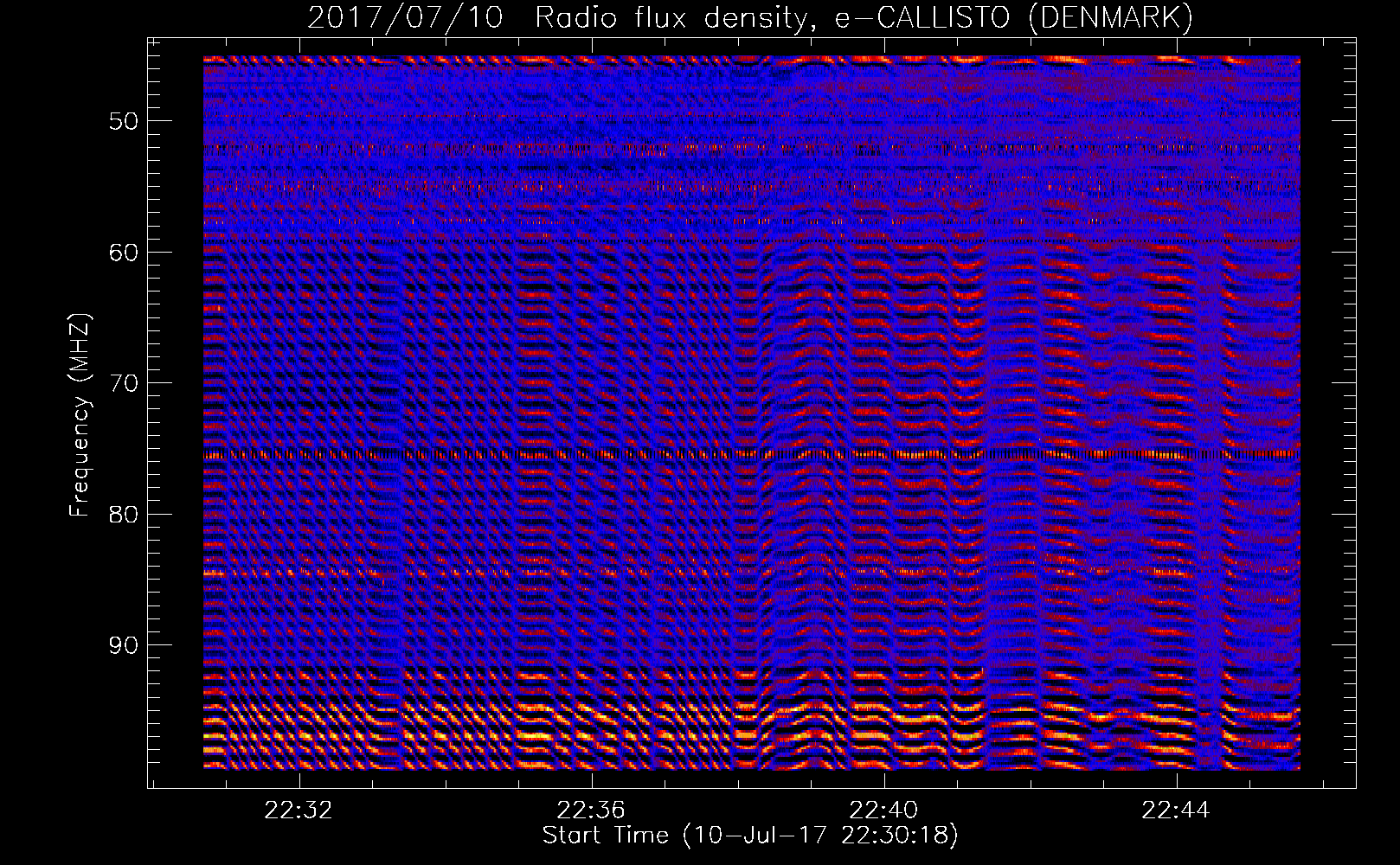Select the Frequency (MHZ) axis label
1400x865 pixels.
(80, 415)
